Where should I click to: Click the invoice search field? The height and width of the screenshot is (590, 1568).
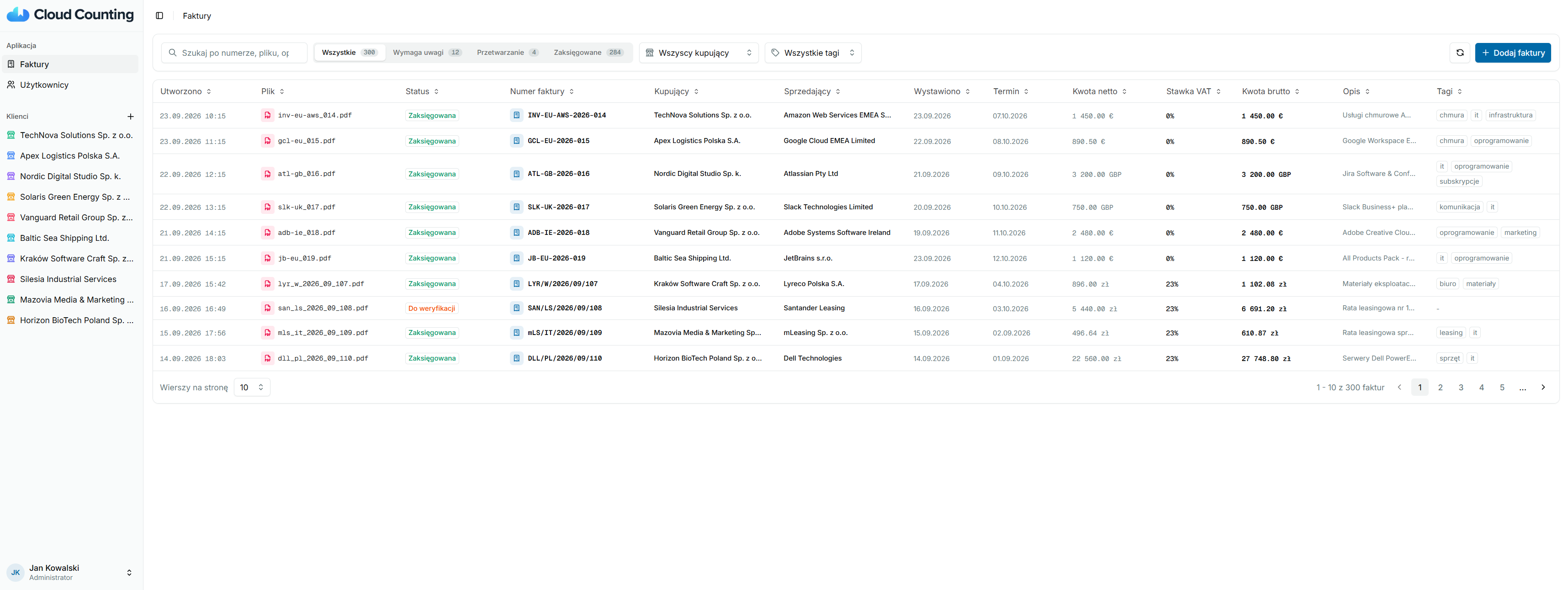(234, 53)
